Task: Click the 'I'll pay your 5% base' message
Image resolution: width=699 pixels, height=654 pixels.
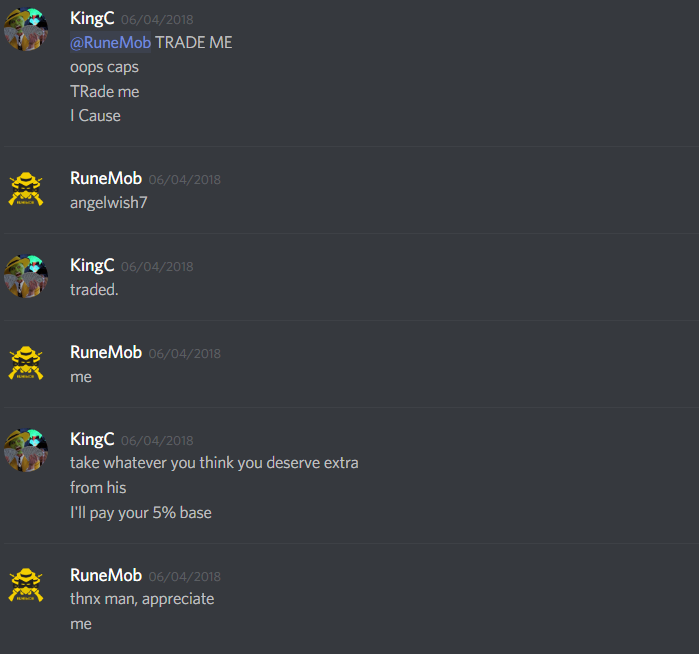Action: click(x=141, y=513)
